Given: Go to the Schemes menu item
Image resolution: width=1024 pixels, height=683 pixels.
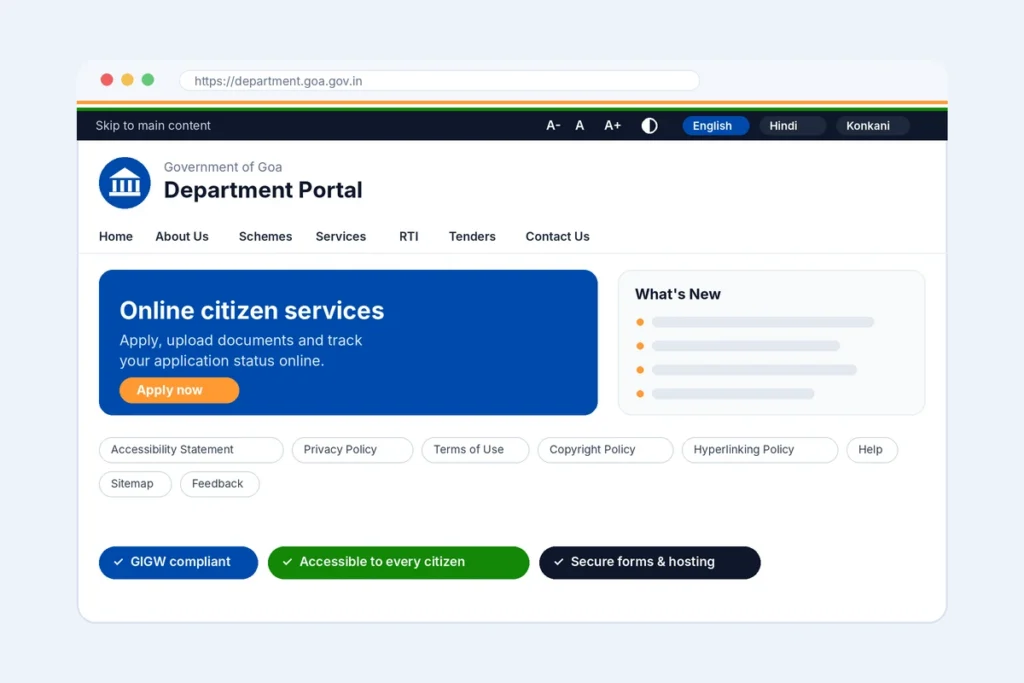Looking at the screenshot, I should (x=265, y=236).
